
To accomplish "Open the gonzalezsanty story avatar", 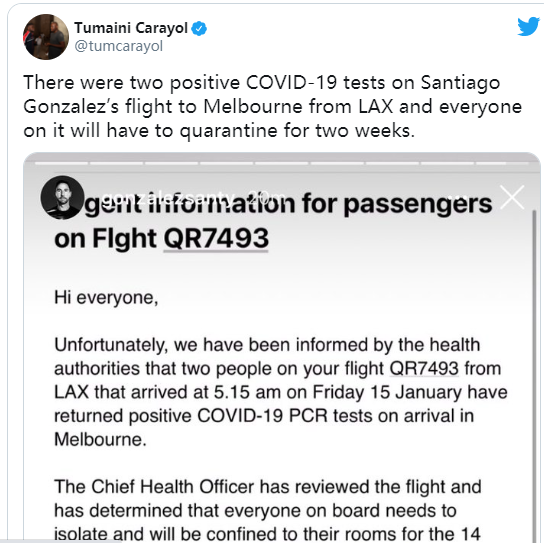I will coord(62,197).
